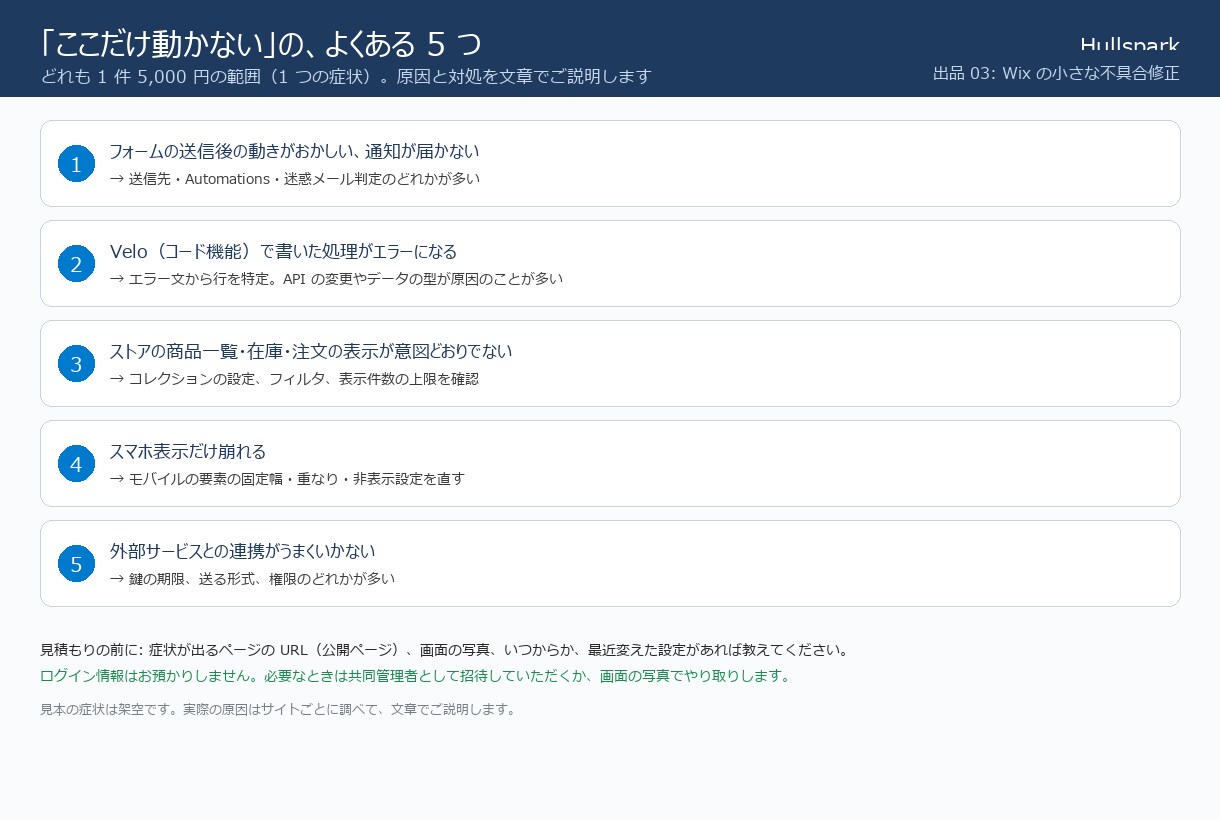
Task: Click the subtitle about 1 件 5,000 円の範囲
Action: (x=346, y=76)
